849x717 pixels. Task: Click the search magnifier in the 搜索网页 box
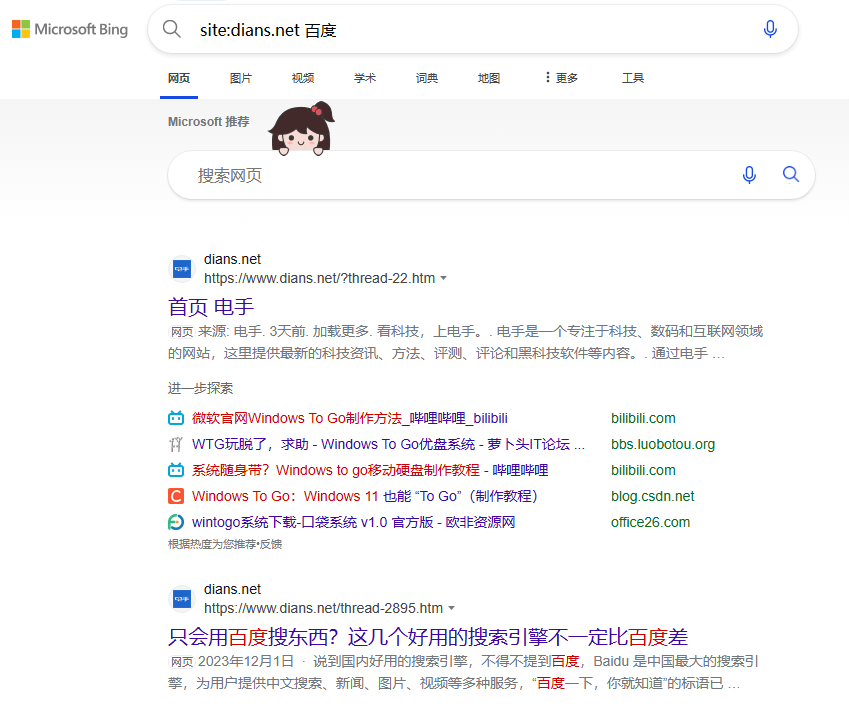pyautogui.click(x=791, y=175)
